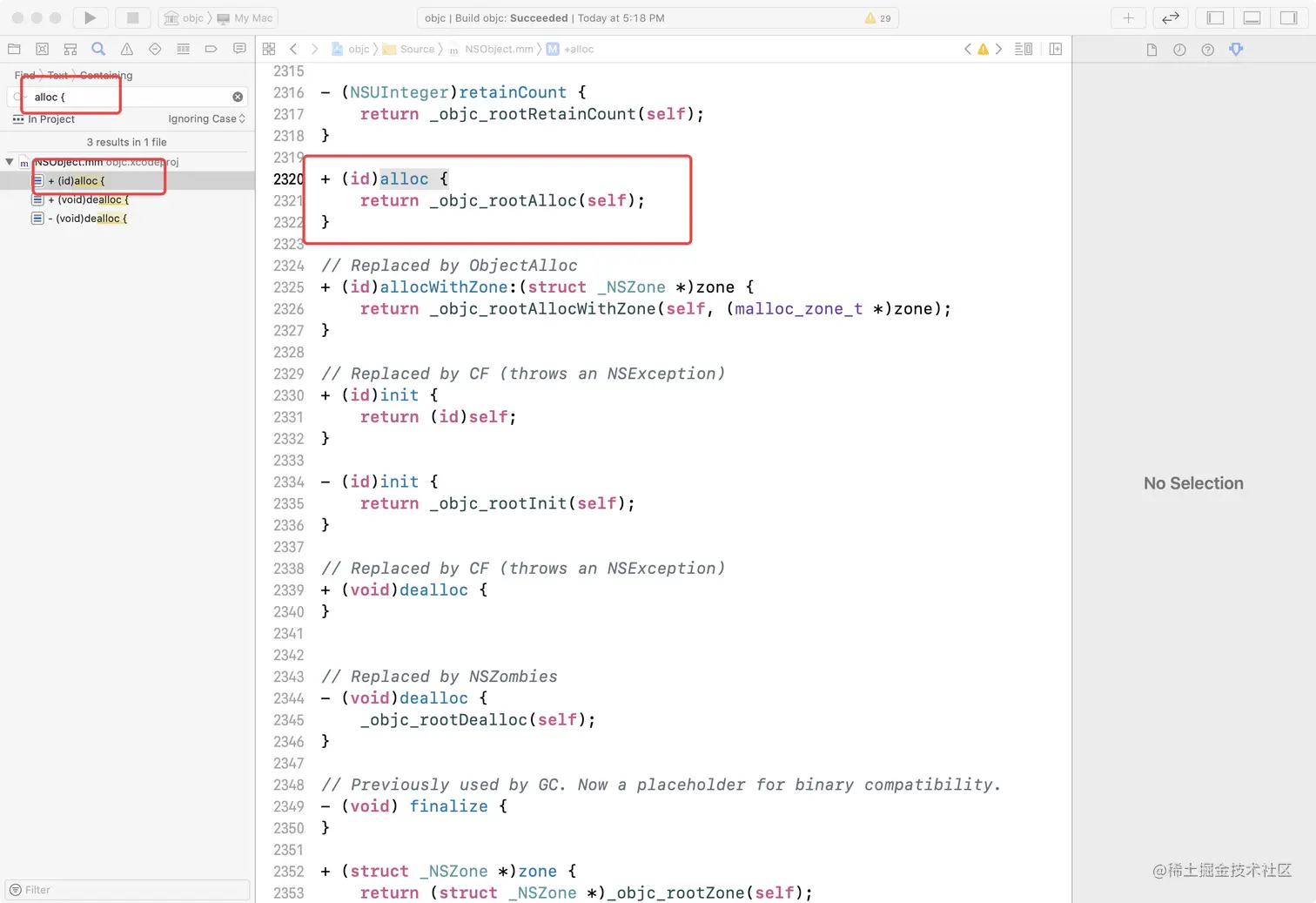This screenshot has height=903, width=1316.
Task: Click line number 2344 in gutter
Action: click(x=289, y=698)
